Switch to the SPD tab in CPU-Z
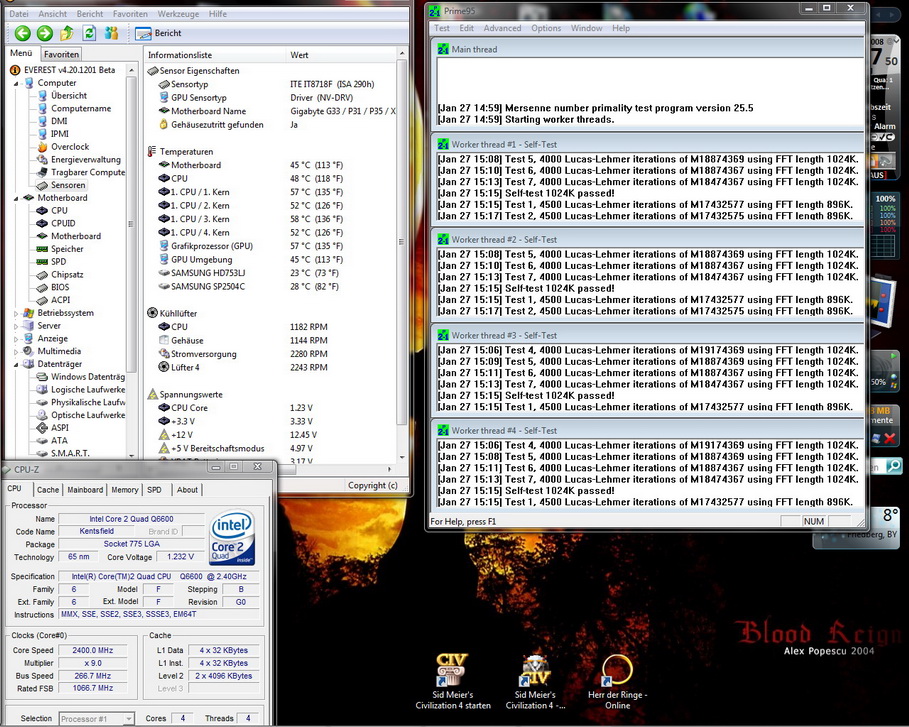 pos(154,490)
